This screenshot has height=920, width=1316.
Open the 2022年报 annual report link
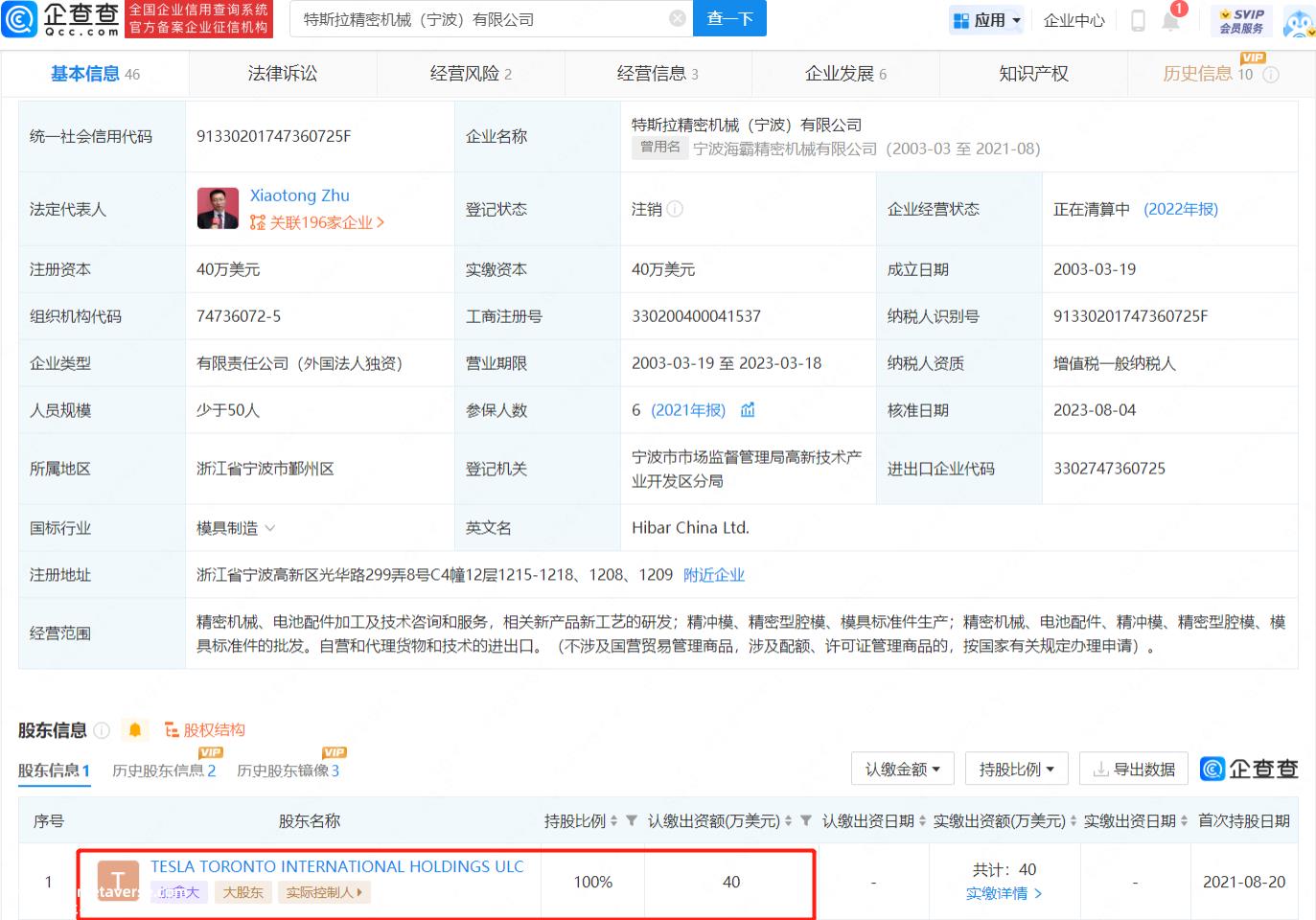point(1181,209)
